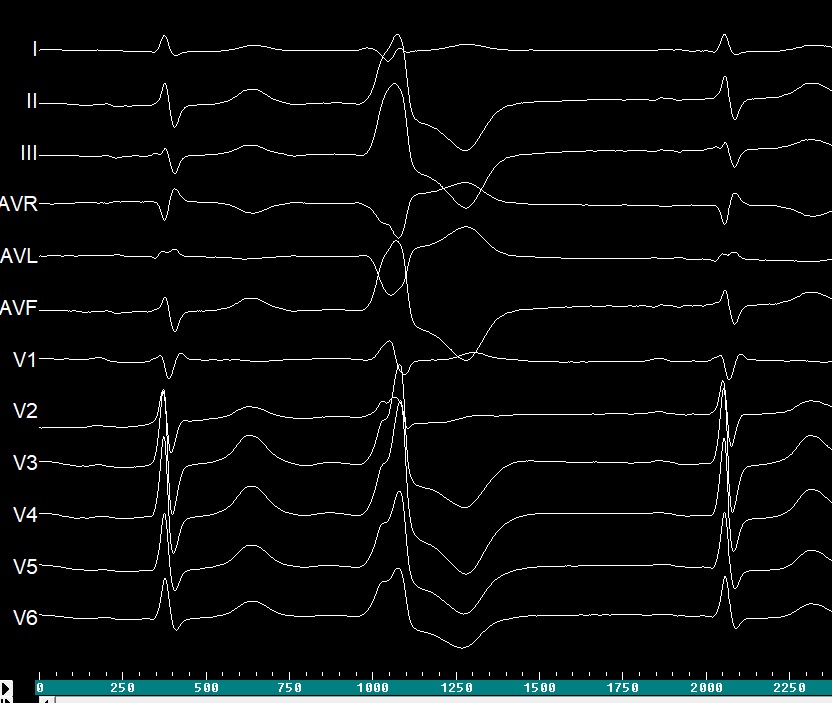Image resolution: width=832 pixels, height=703 pixels.
Task: Select the lead II channel label
Action: pyautogui.click(x=32, y=101)
